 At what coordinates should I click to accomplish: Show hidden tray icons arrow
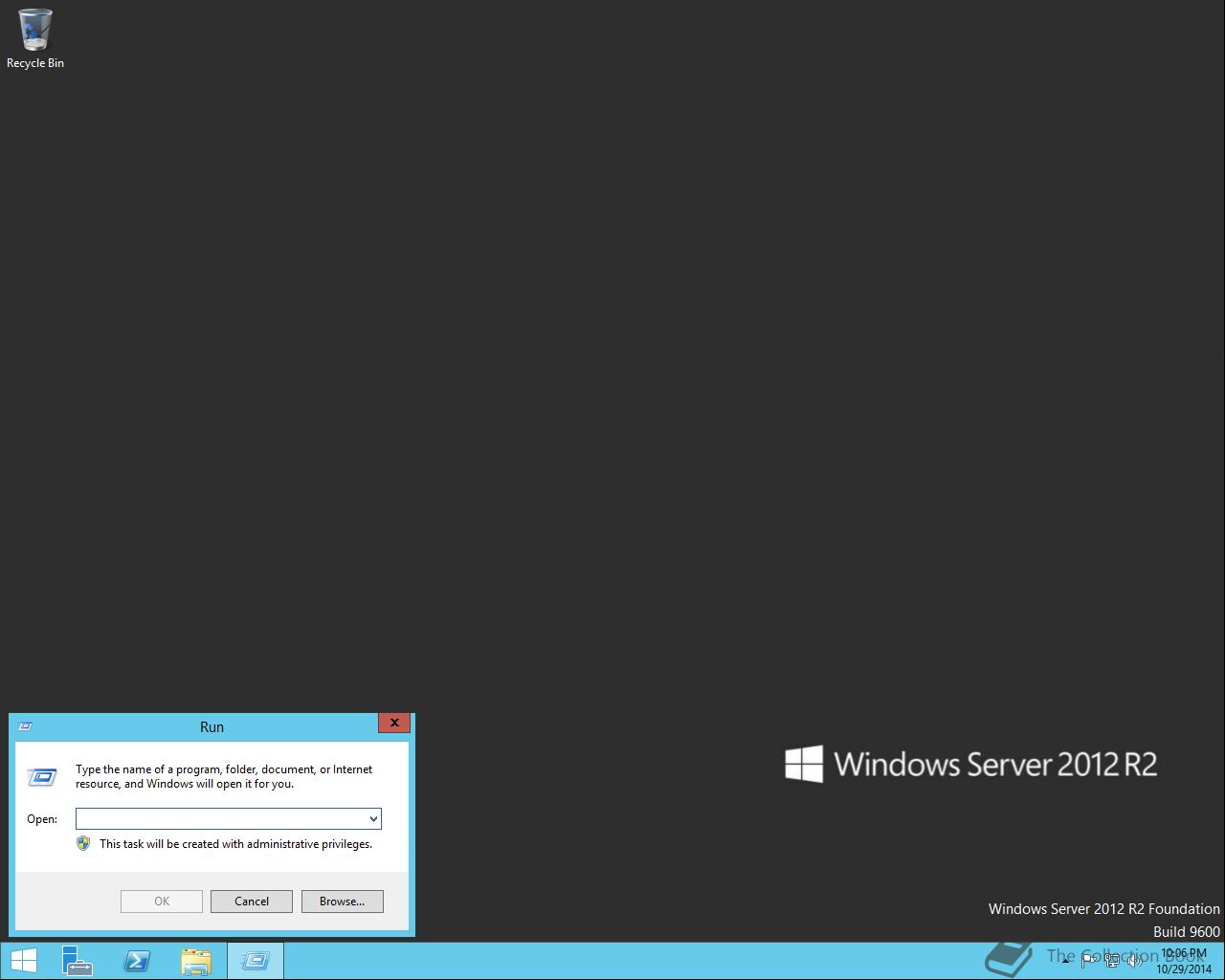click(1065, 961)
